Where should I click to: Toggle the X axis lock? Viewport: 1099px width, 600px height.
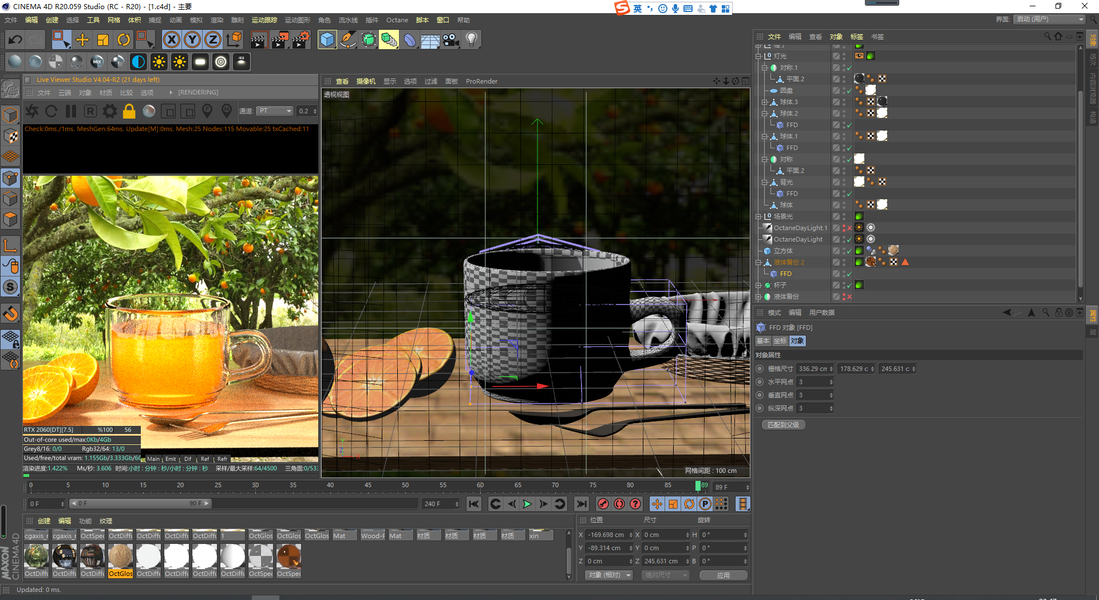click(x=172, y=40)
